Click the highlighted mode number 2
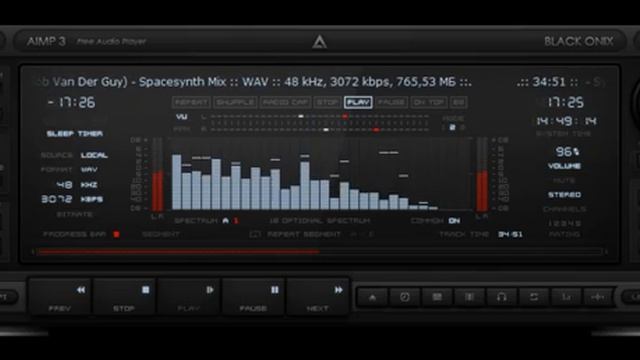This screenshot has width=640, height=360. point(452,127)
